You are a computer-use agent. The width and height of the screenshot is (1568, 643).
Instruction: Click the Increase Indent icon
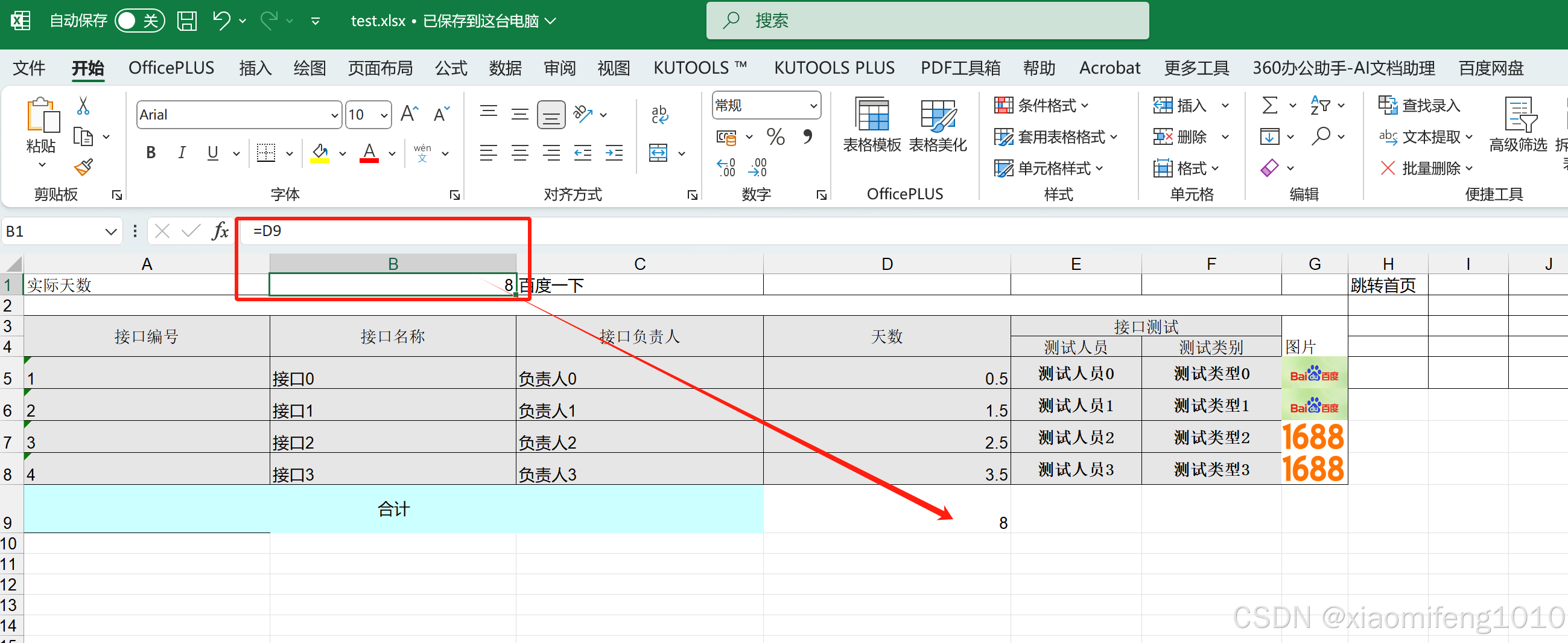pos(614,152)
